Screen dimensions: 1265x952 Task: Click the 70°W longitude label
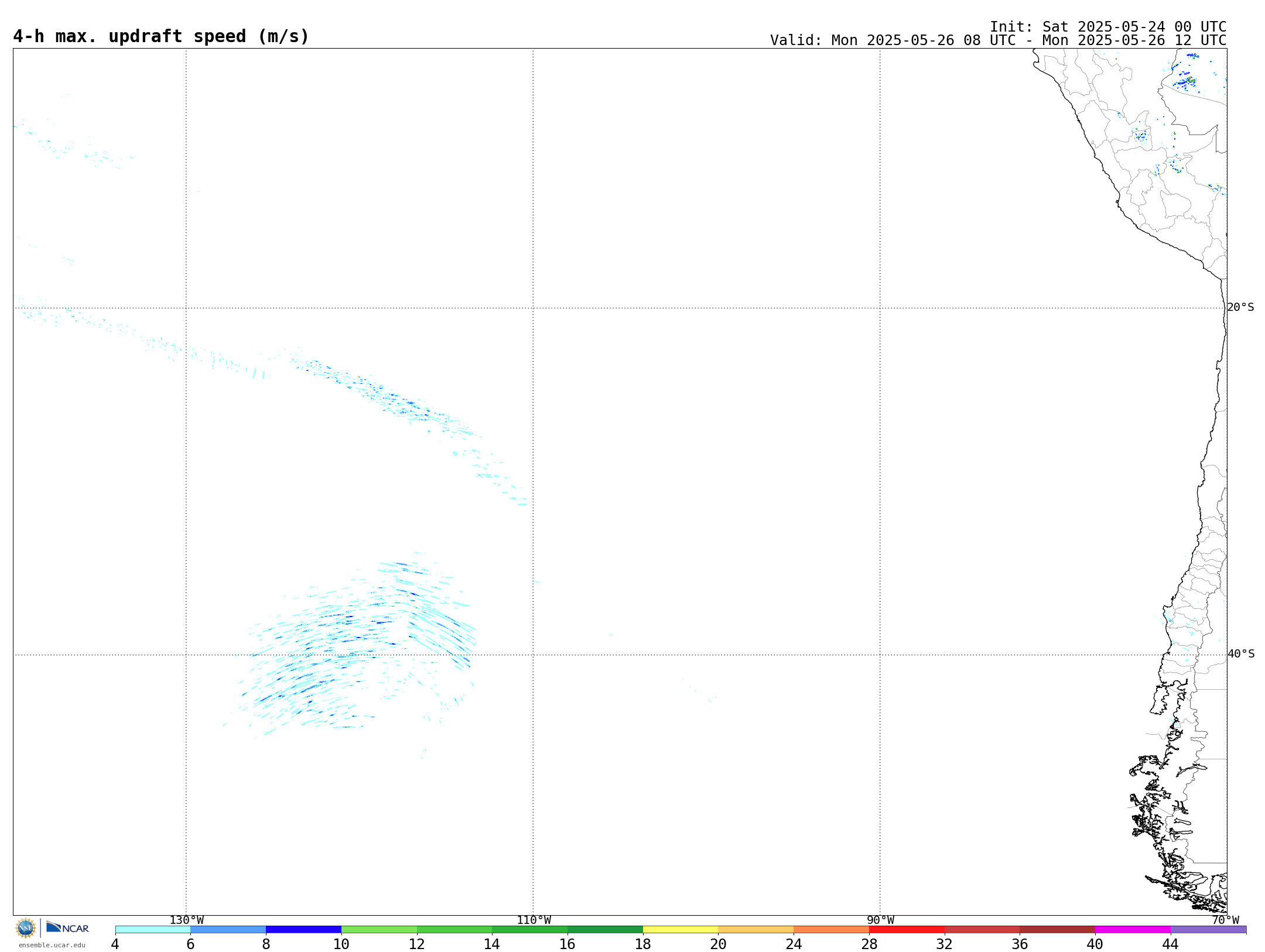(1226, 920)
